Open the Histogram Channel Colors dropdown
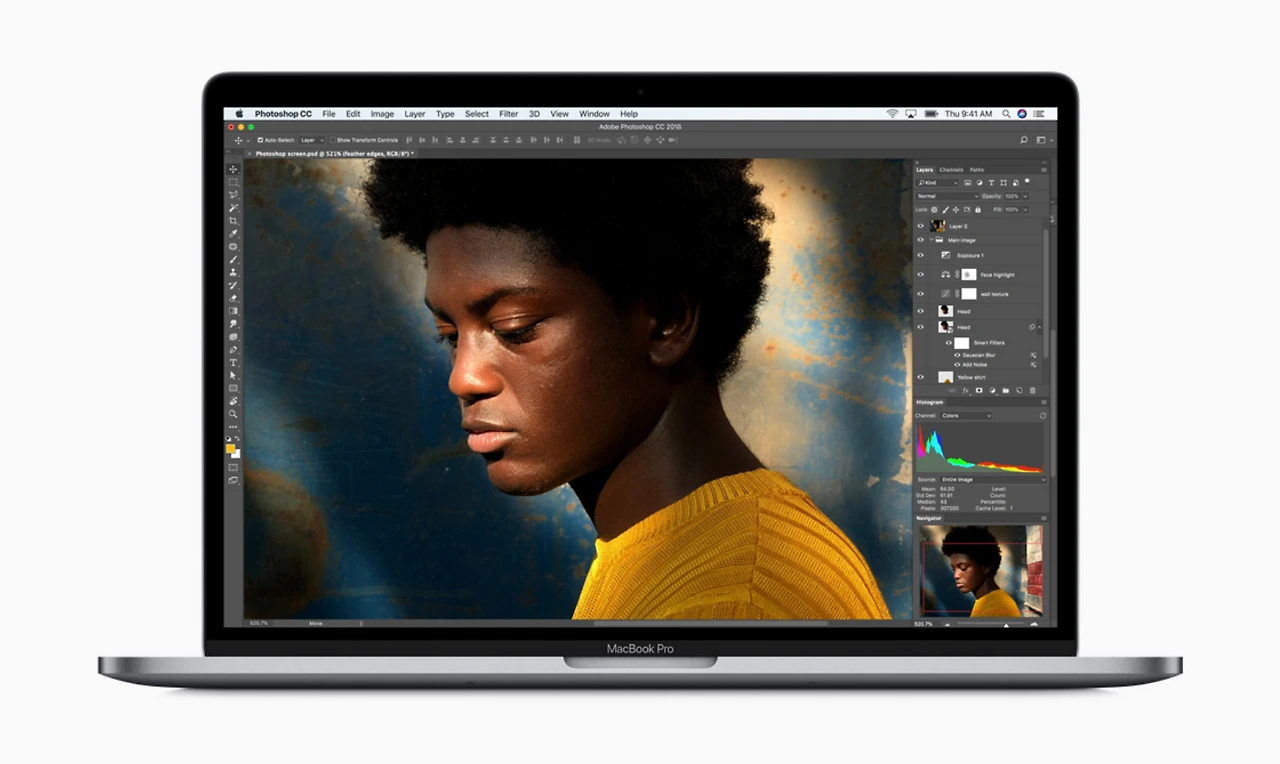Viewport: 1280px width, 764px height. click(x=966, y=415)
